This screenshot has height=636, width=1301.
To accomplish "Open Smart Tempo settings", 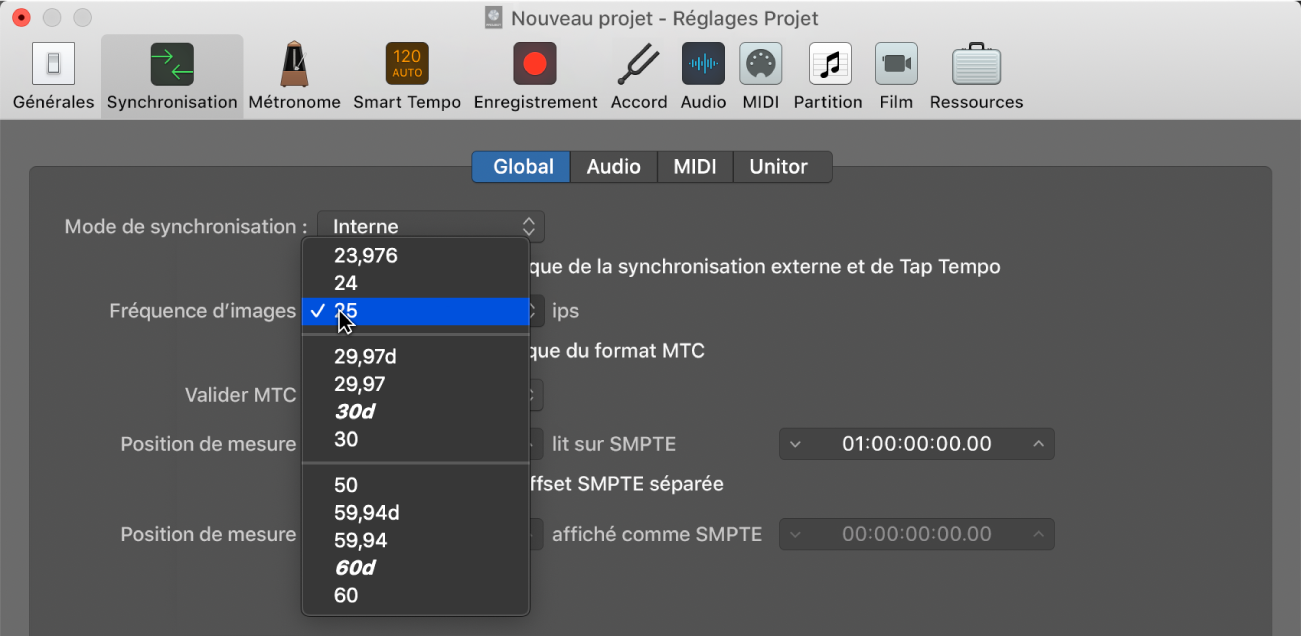I will click(x=407, y=77).
